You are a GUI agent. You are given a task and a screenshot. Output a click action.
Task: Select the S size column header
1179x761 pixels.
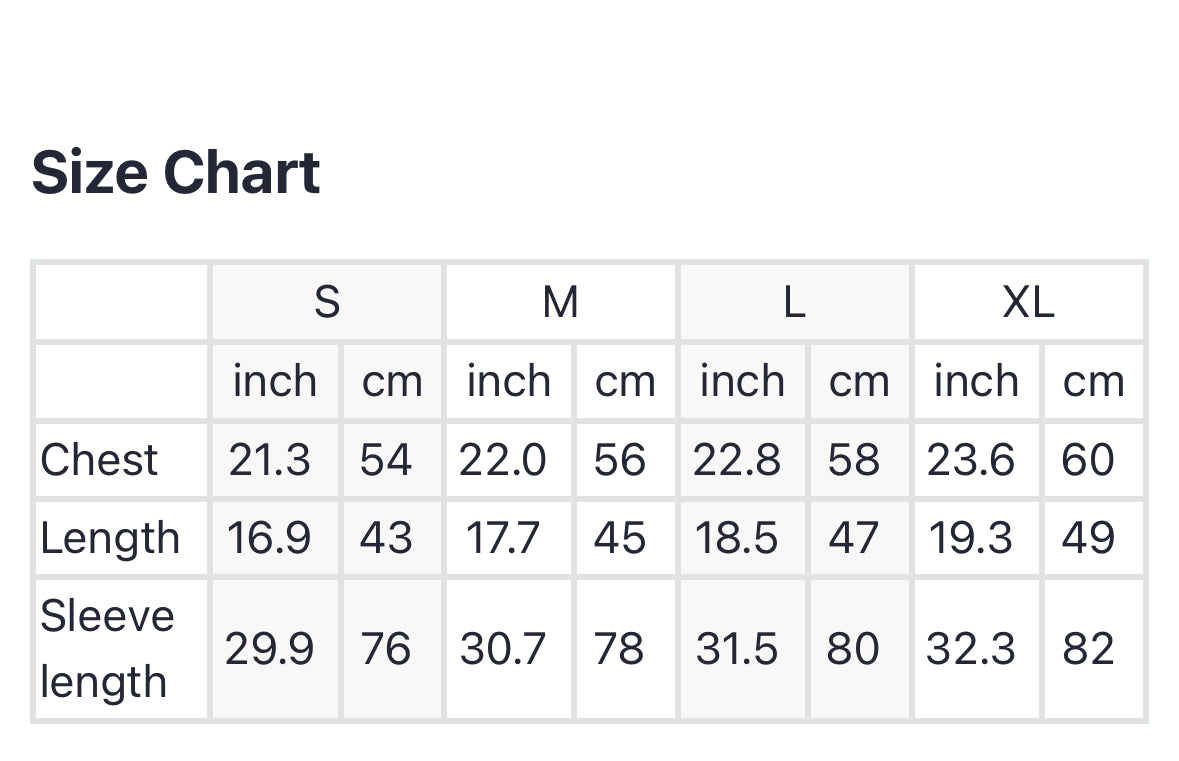327,302
